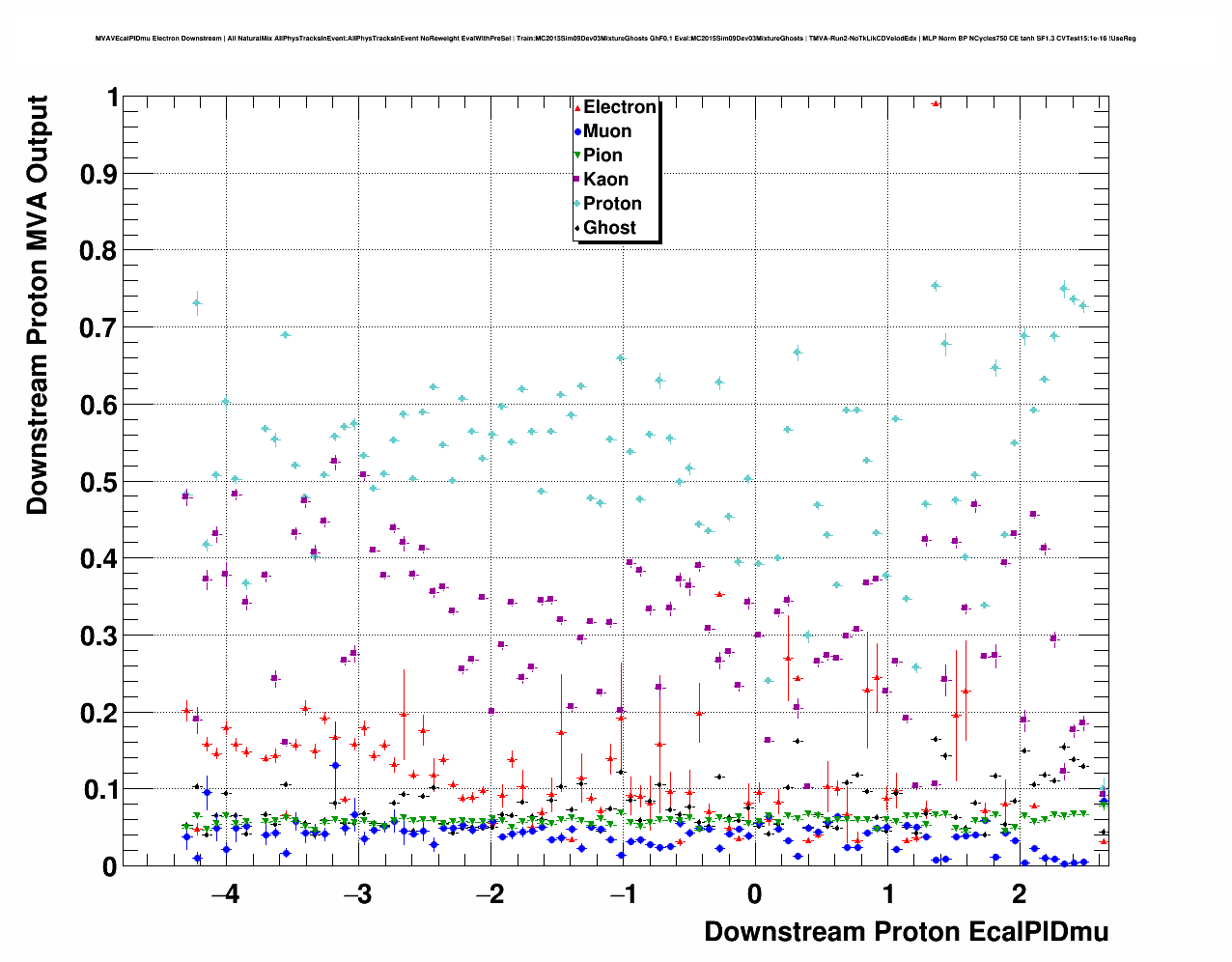This screenshot has width=1232, height=962.
Task: Click the cyan Proton marker in legend
Action: 578,204
